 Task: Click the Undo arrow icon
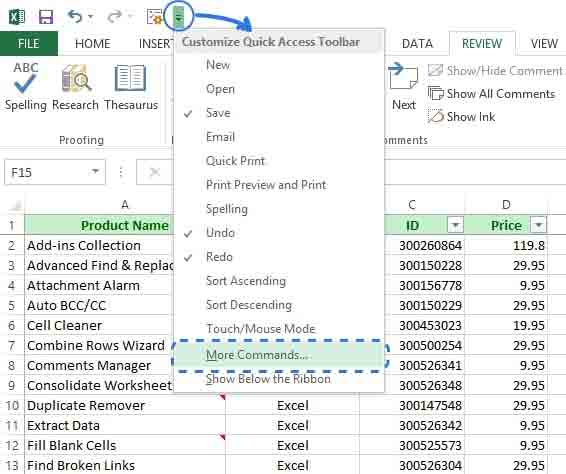click(75, 16)
